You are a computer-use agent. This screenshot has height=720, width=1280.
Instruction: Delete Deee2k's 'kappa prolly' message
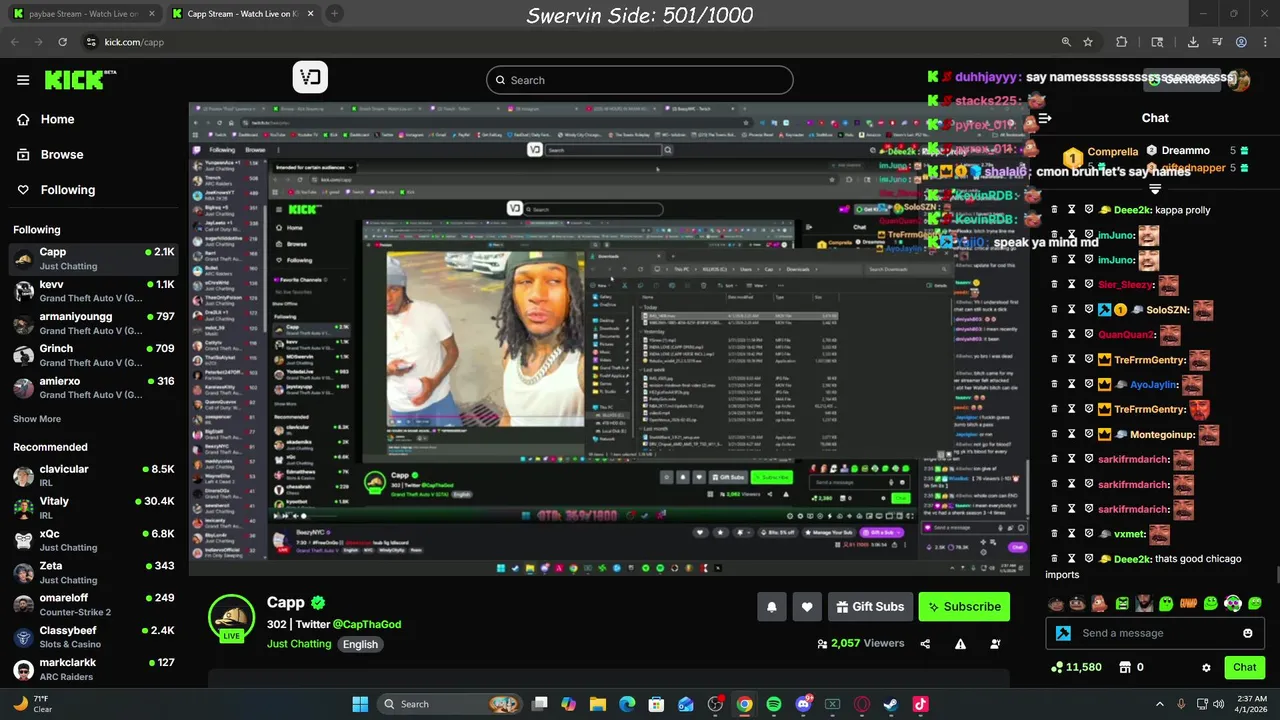click(1054, 210)
